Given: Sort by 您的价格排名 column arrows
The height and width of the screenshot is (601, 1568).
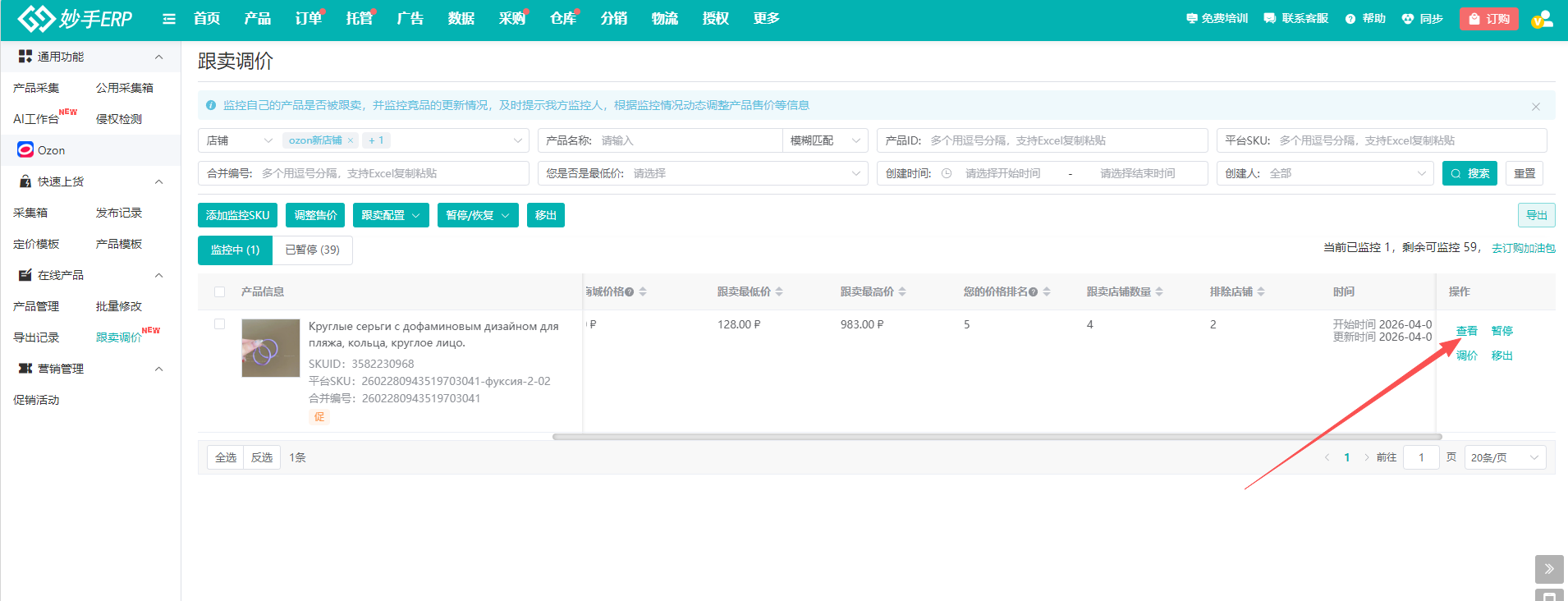Looking at the screenshot, I should 1047,291.
